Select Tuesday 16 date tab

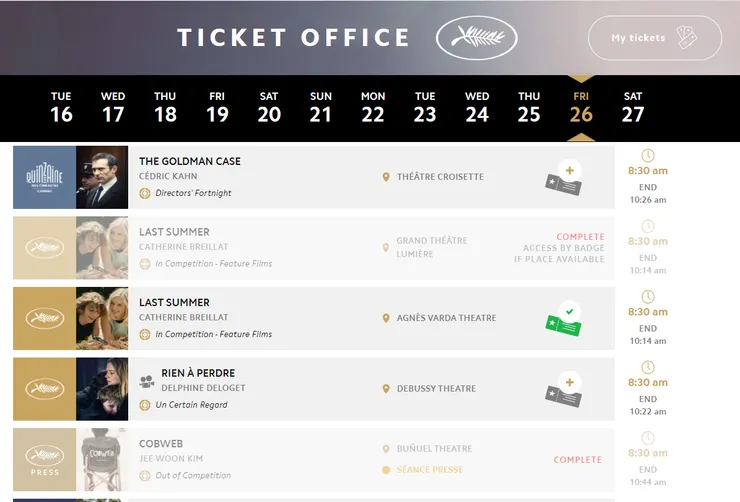tap(61, 107)
